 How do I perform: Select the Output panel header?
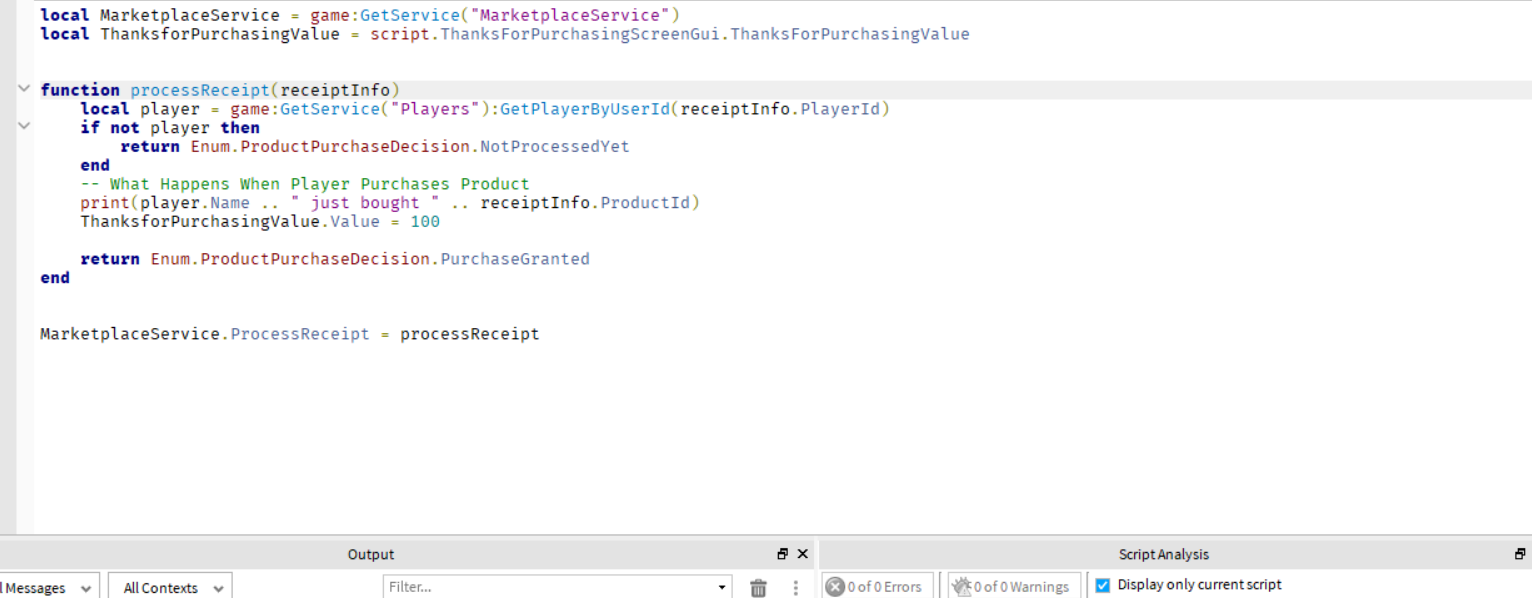tap(371, 553)
